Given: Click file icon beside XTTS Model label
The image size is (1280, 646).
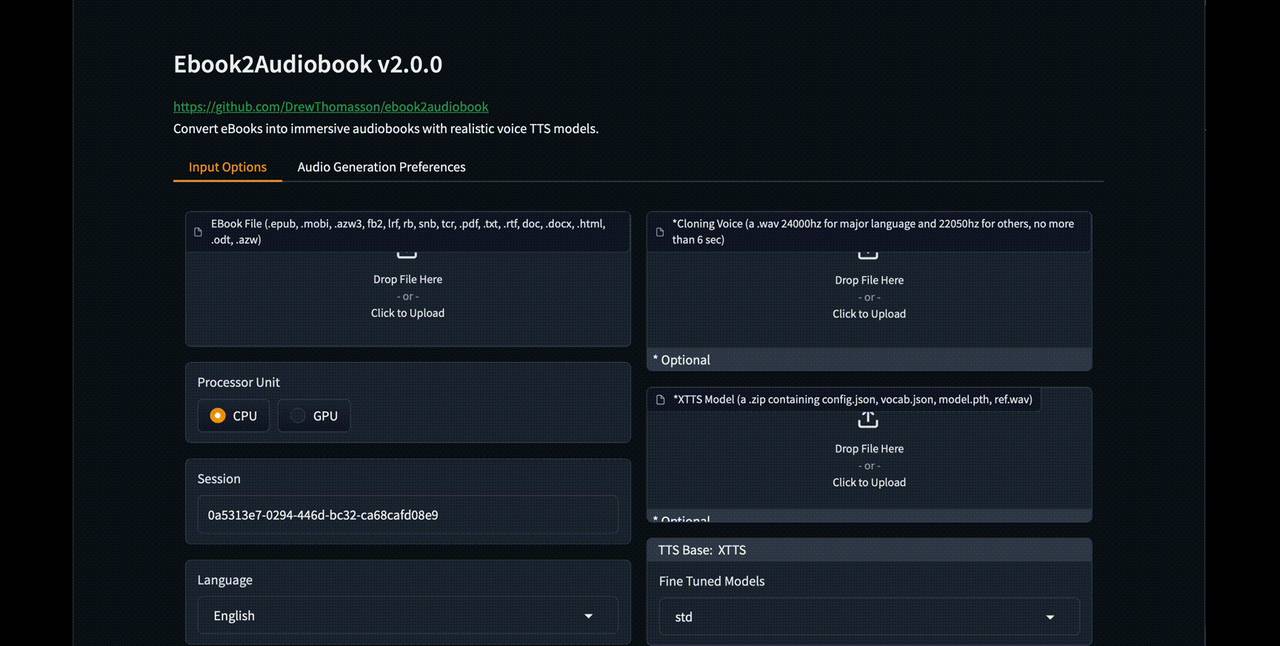Looking at the screenshot, I should coord(660,400).
